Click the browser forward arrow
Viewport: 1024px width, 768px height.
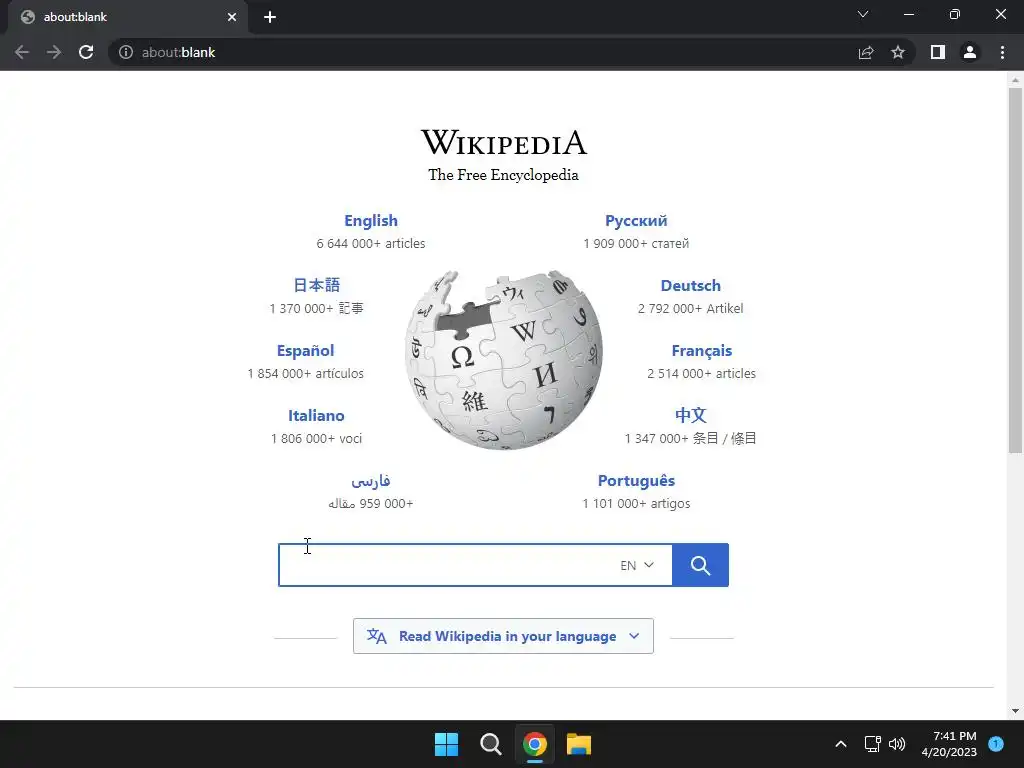[54, 52]
